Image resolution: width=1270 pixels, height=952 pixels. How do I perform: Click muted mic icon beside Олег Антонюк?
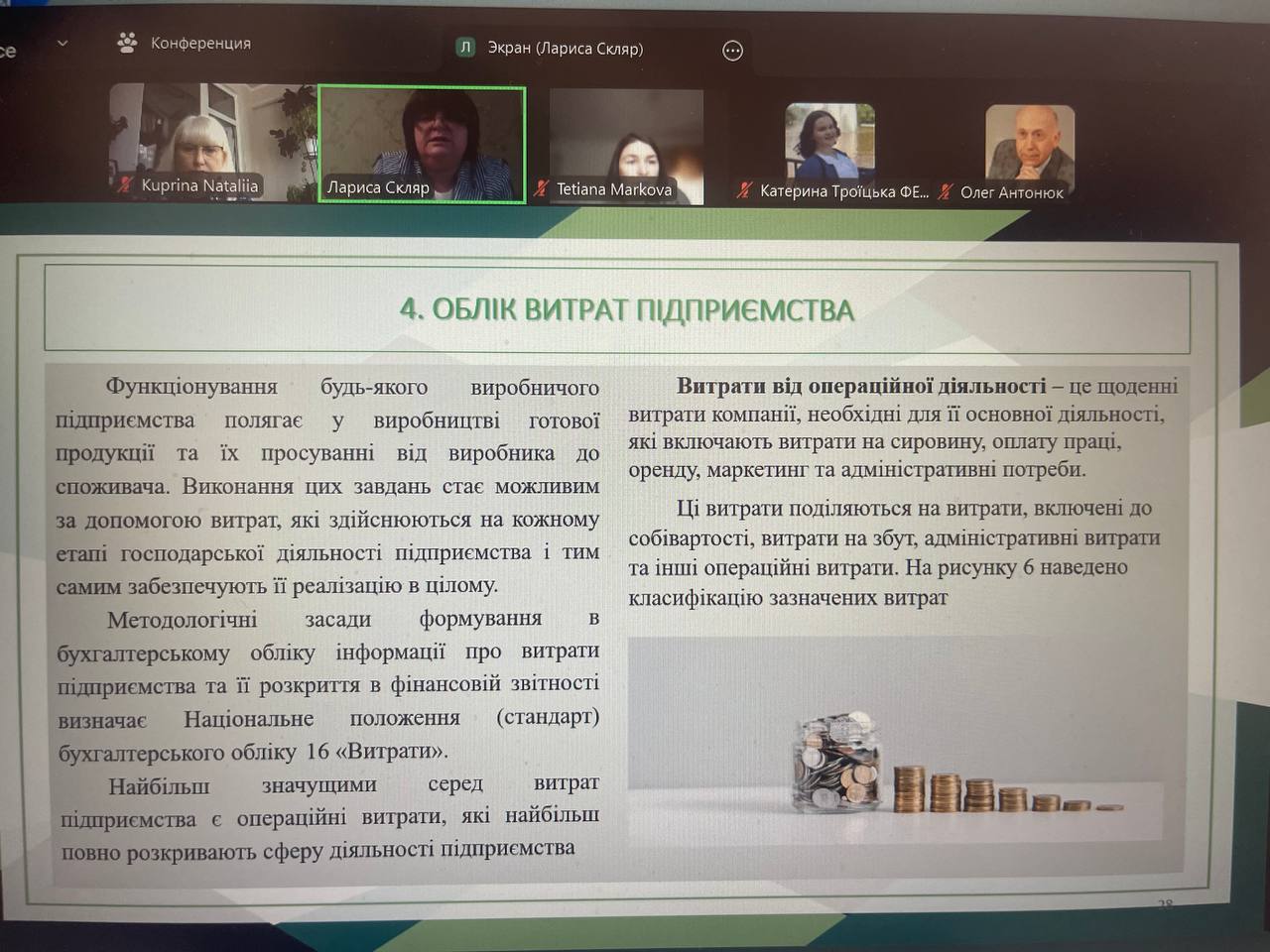(x=947, y=191)
